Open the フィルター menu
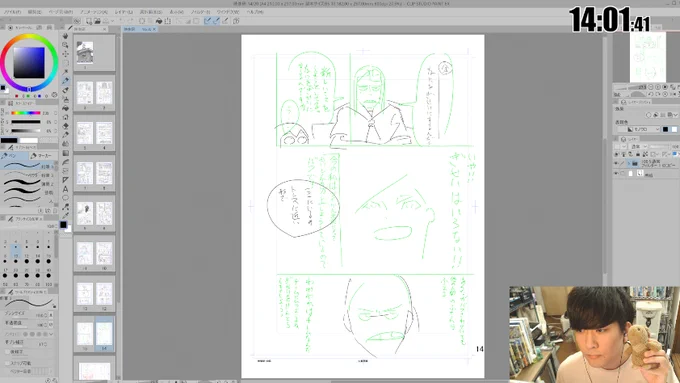Screen dimensions: 680x383 [x=200, y=12]
